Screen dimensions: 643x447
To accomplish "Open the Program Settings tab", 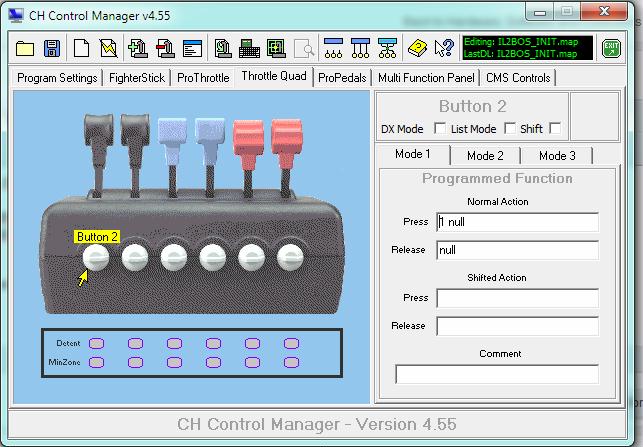I will (57, 78).
